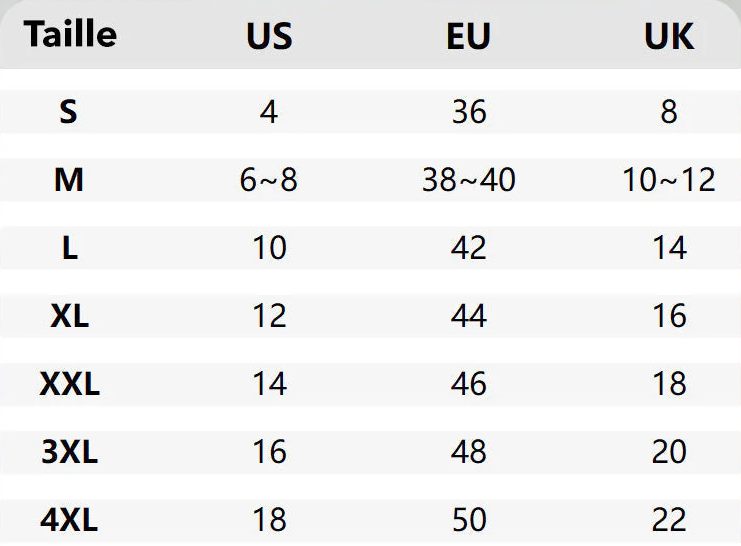Click EU value 42 in L row

tap(468, 248)
